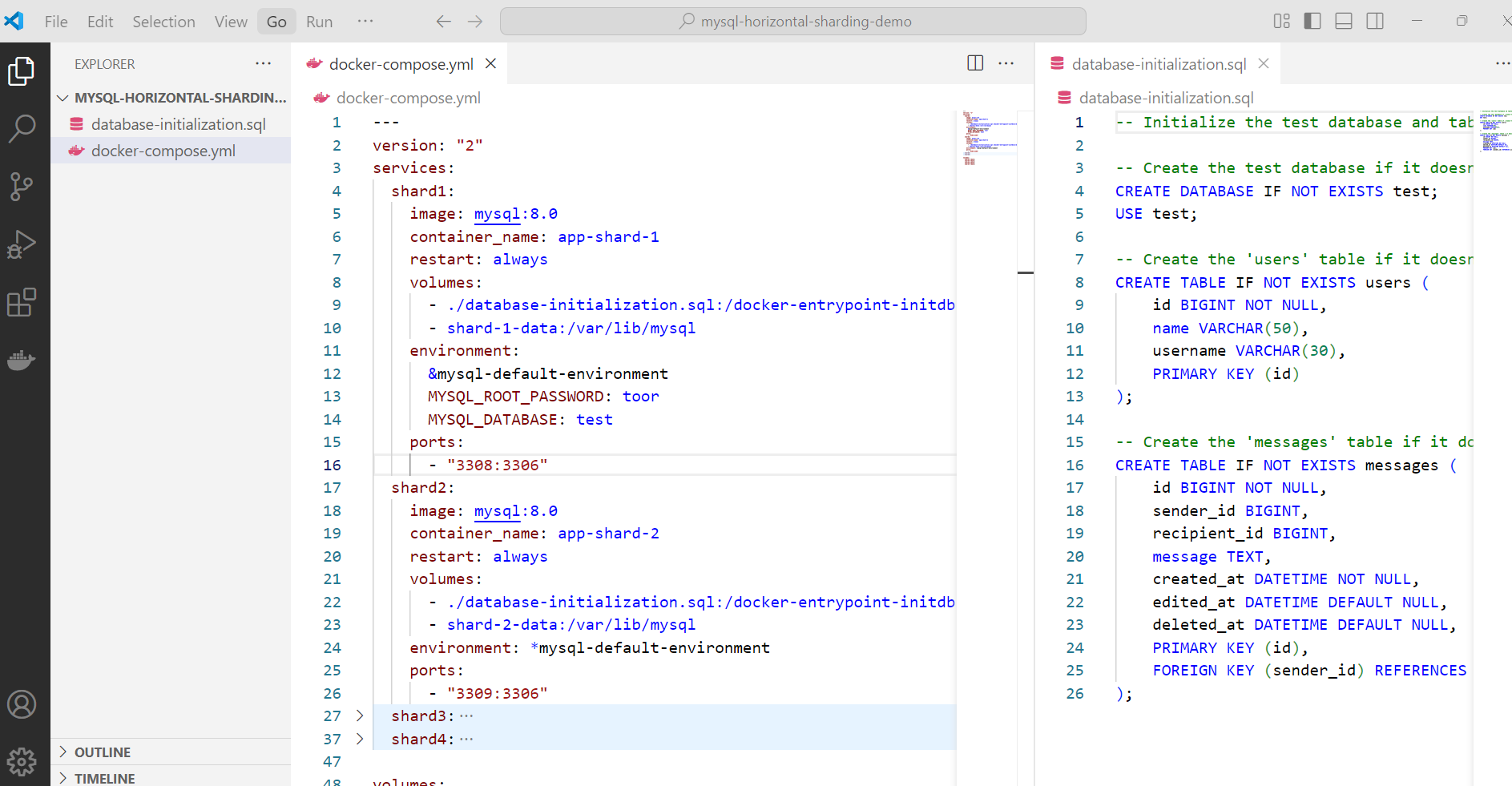Expand the OUTLINE panel

point(102,752)
